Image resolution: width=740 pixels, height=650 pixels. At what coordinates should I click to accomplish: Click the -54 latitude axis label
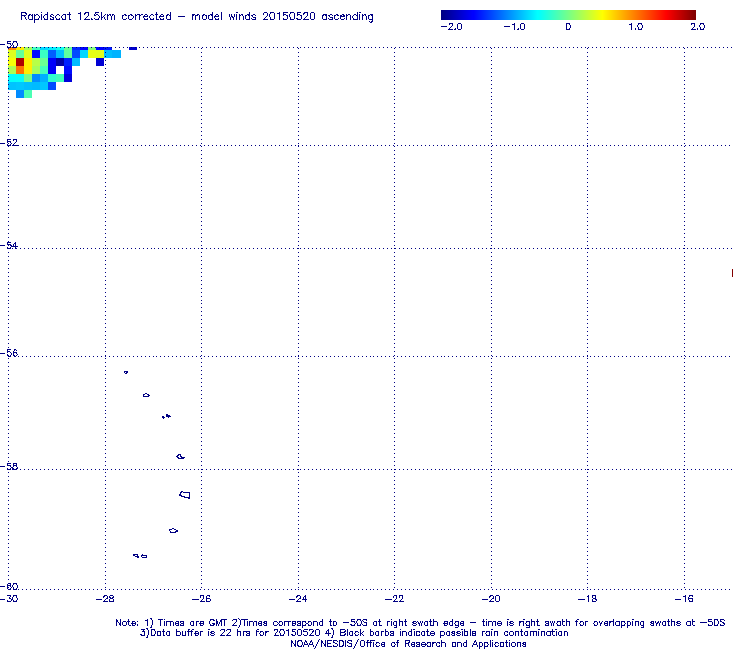(9, 245)
